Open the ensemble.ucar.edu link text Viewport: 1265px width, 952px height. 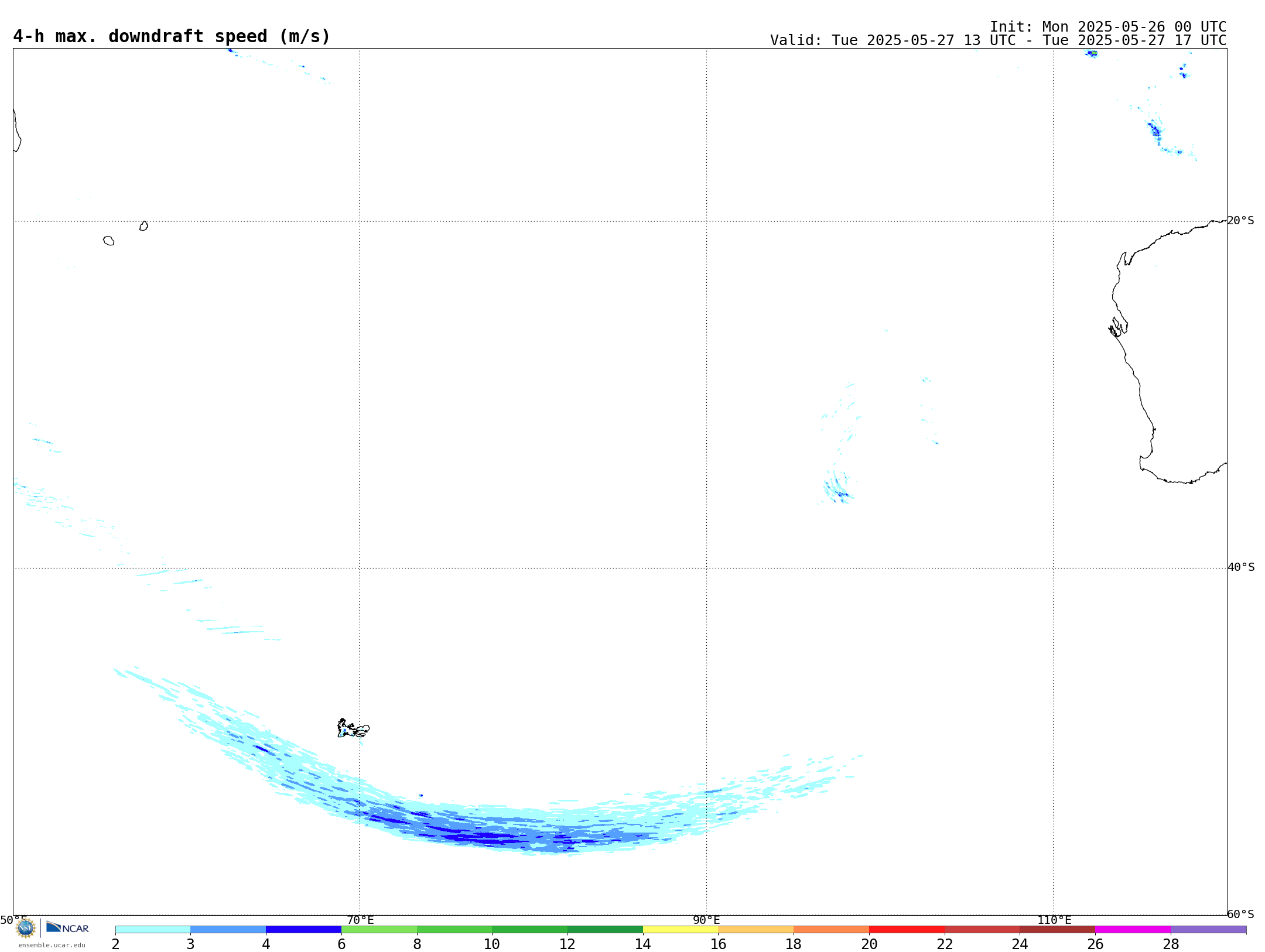point(52,945)
